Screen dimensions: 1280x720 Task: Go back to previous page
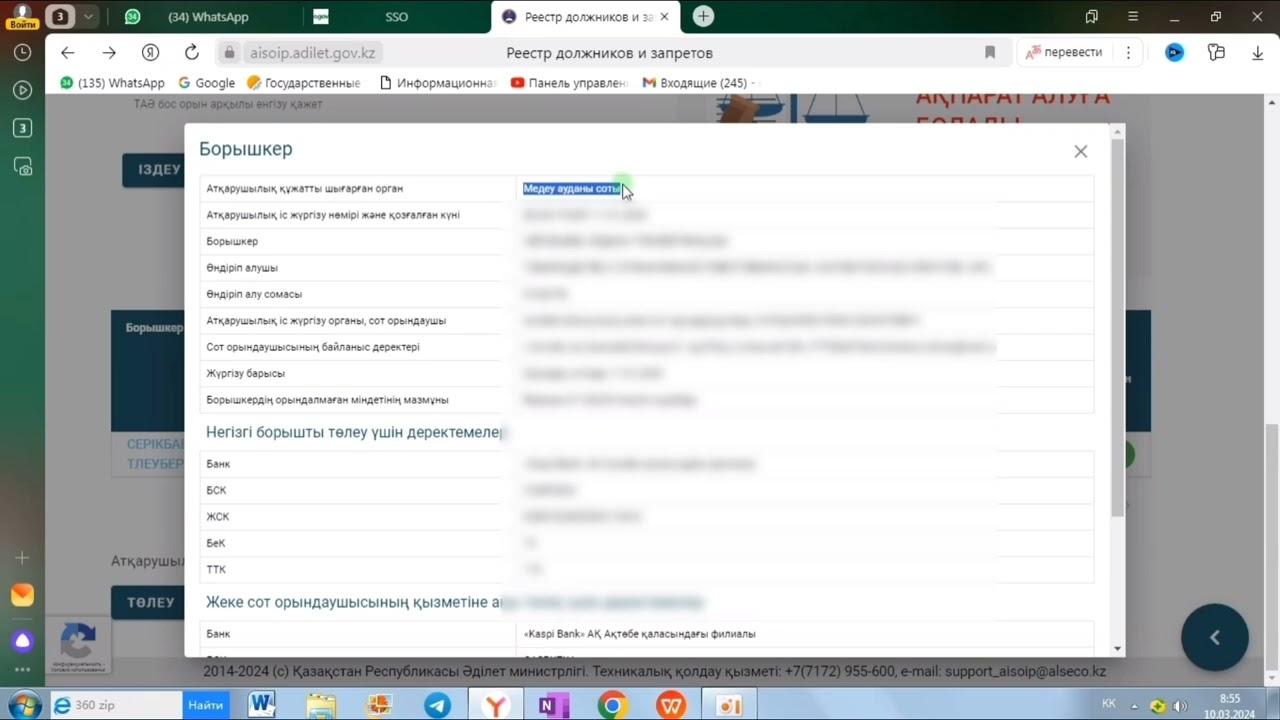click(67, 53)
